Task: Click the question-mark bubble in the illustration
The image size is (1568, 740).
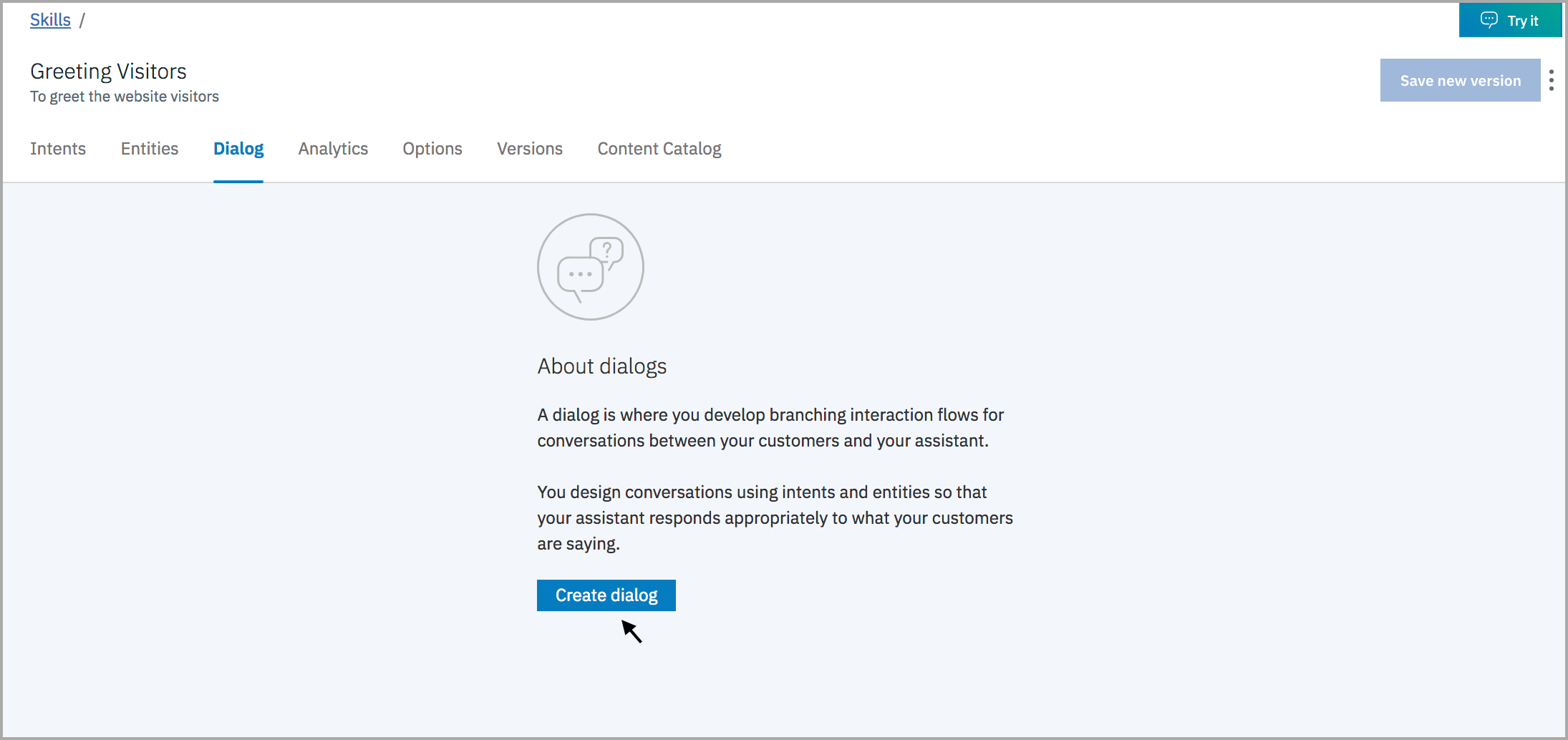Action: click(x=606, y=250)
